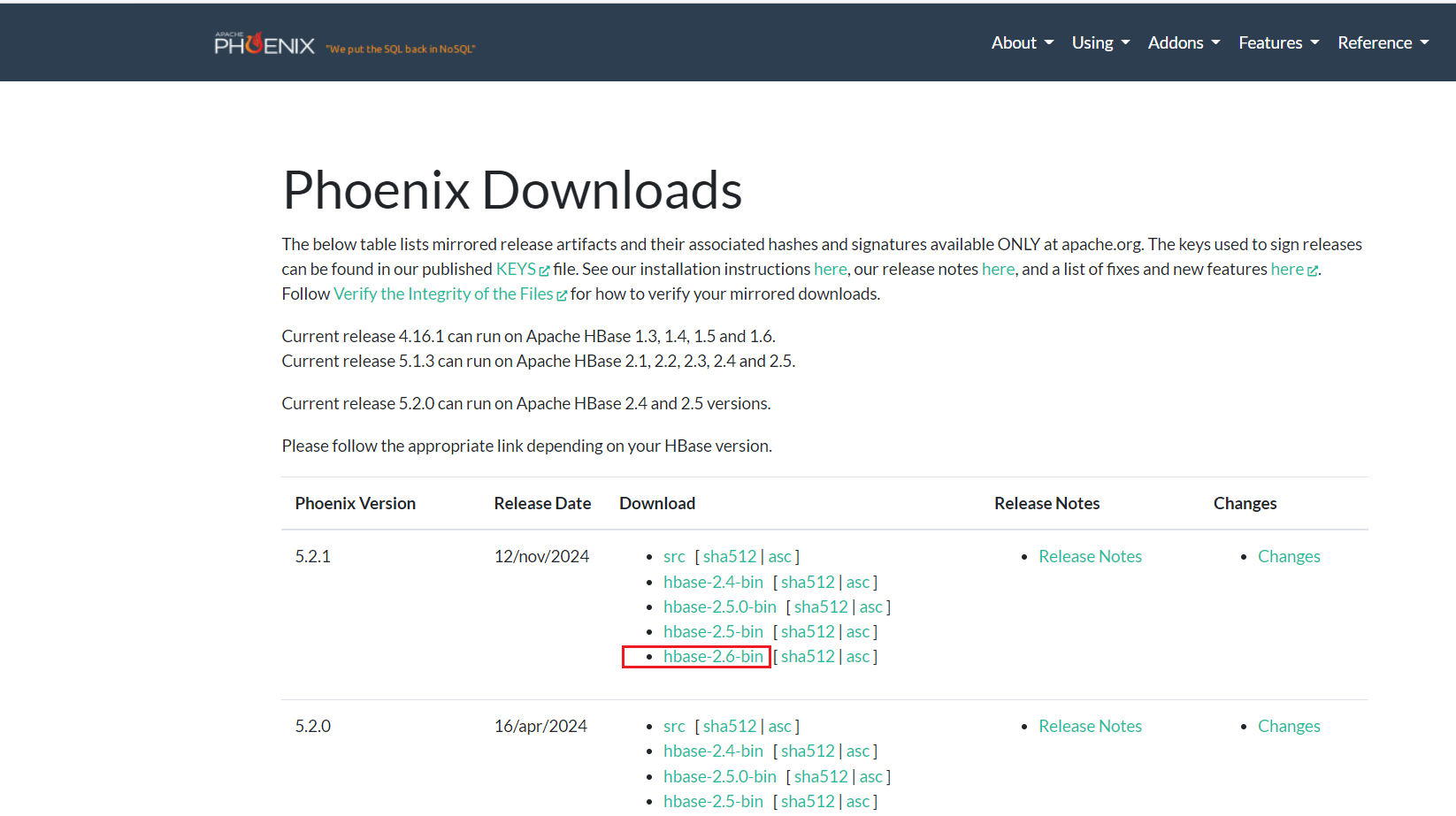Select the 'Release Notes' column header
This screenshot has height=816, width=1456.
1046,503
